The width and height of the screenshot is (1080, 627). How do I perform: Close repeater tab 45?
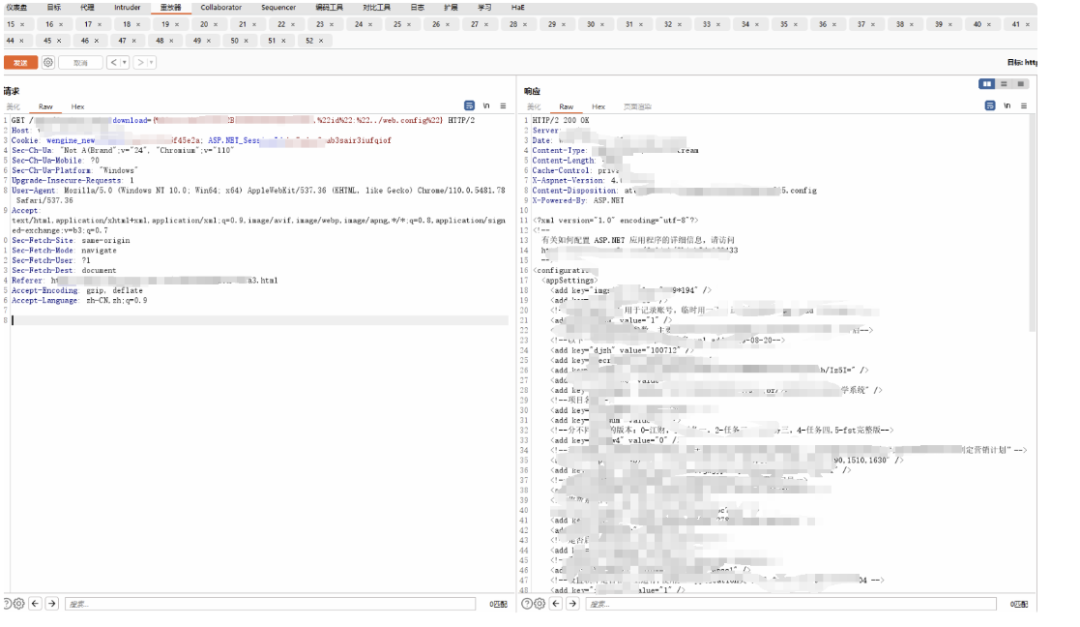point(59,41)
